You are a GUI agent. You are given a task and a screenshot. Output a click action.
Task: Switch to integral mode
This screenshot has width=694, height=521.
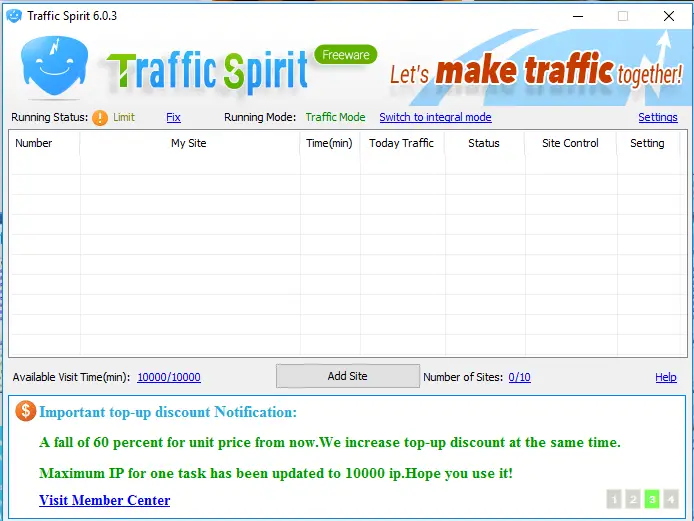[x=435, y=118]
